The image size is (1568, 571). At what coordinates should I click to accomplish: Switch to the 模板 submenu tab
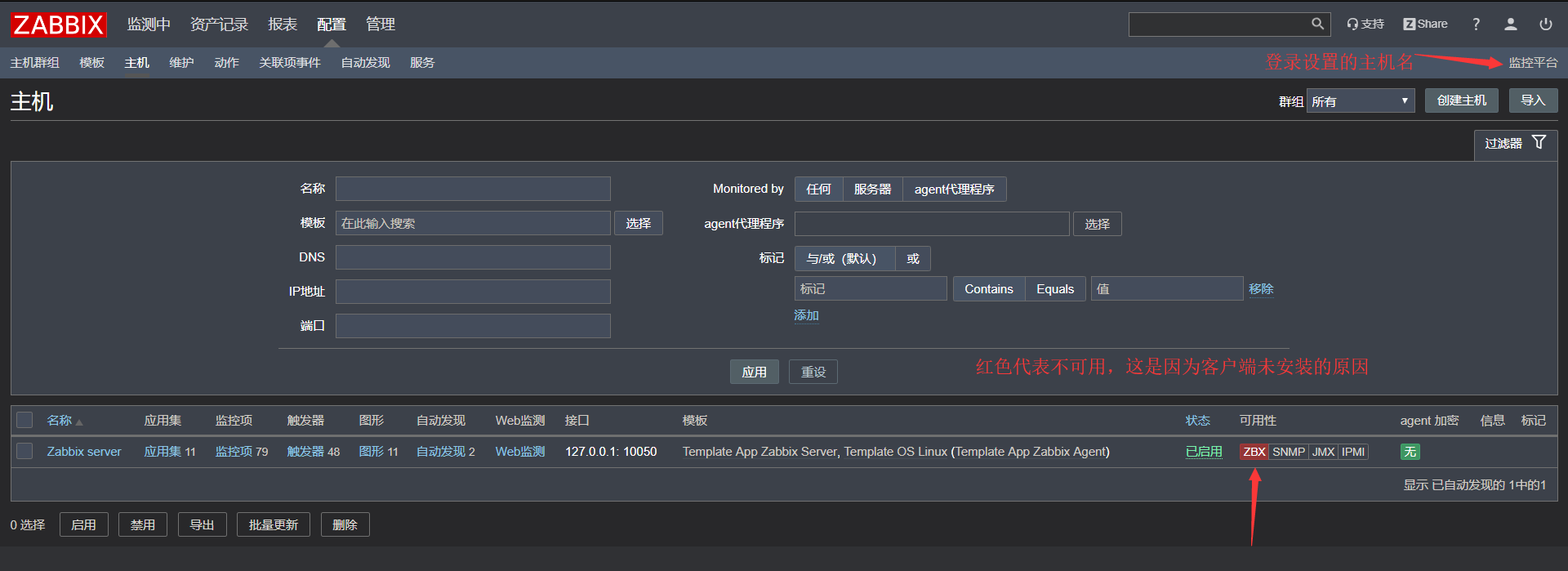[91, 63]
